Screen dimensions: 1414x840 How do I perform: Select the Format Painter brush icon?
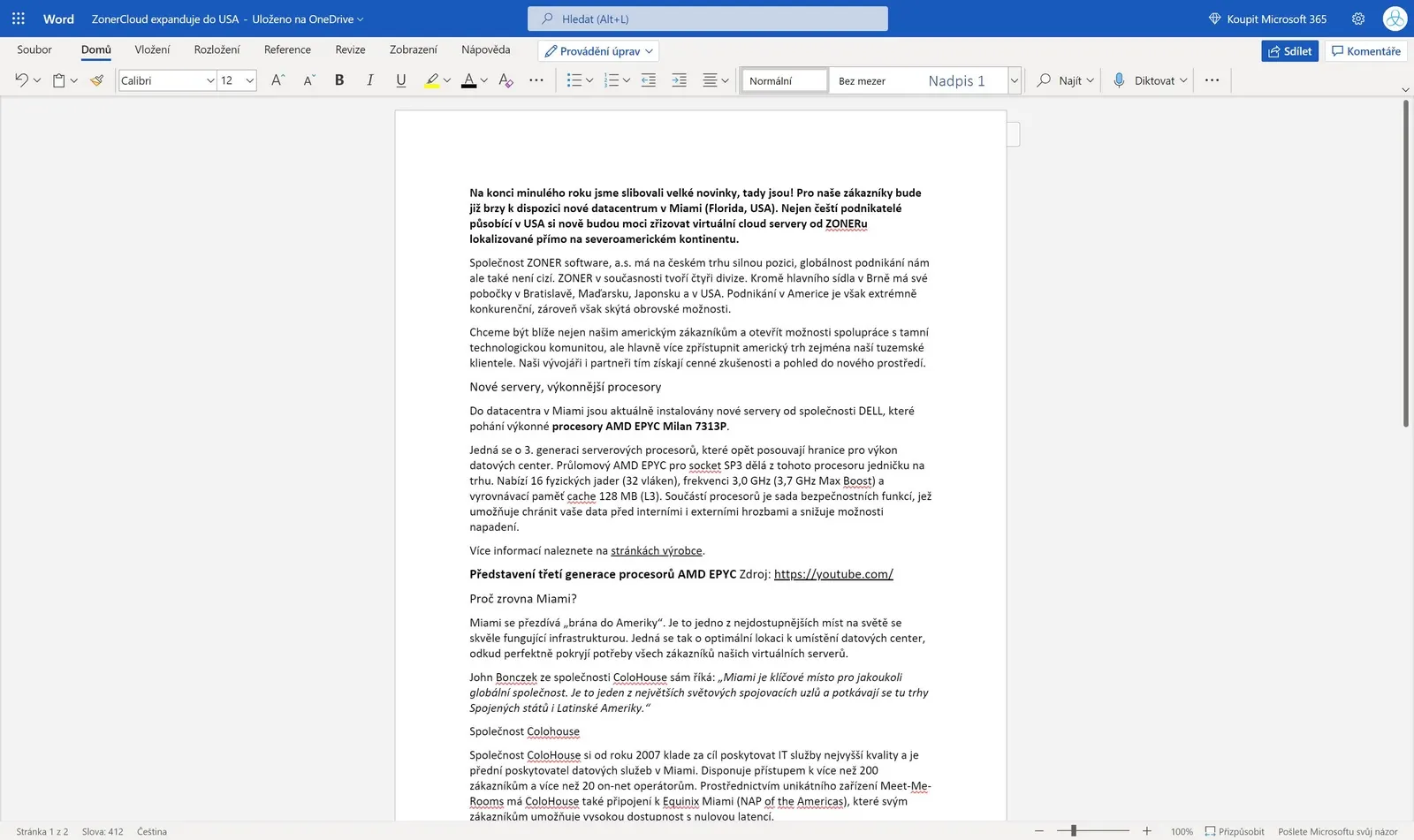tap(96, 80)
